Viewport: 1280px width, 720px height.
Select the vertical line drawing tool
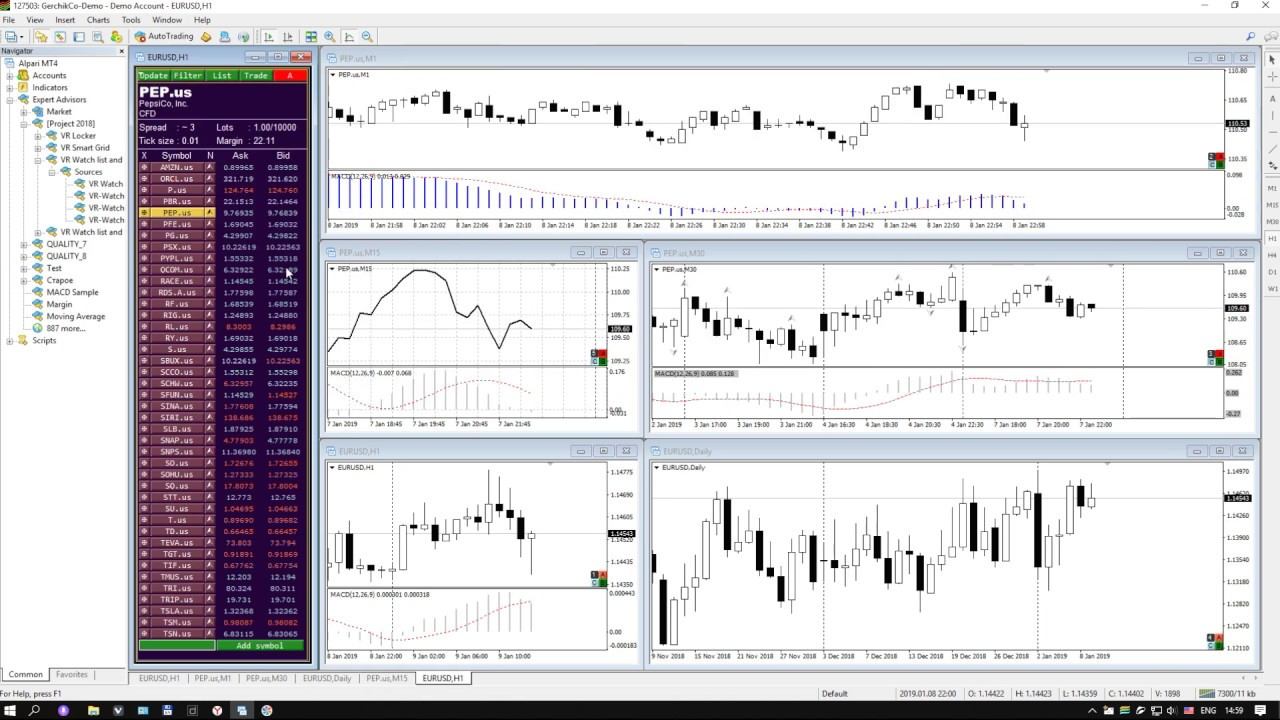pos(1272,115)
